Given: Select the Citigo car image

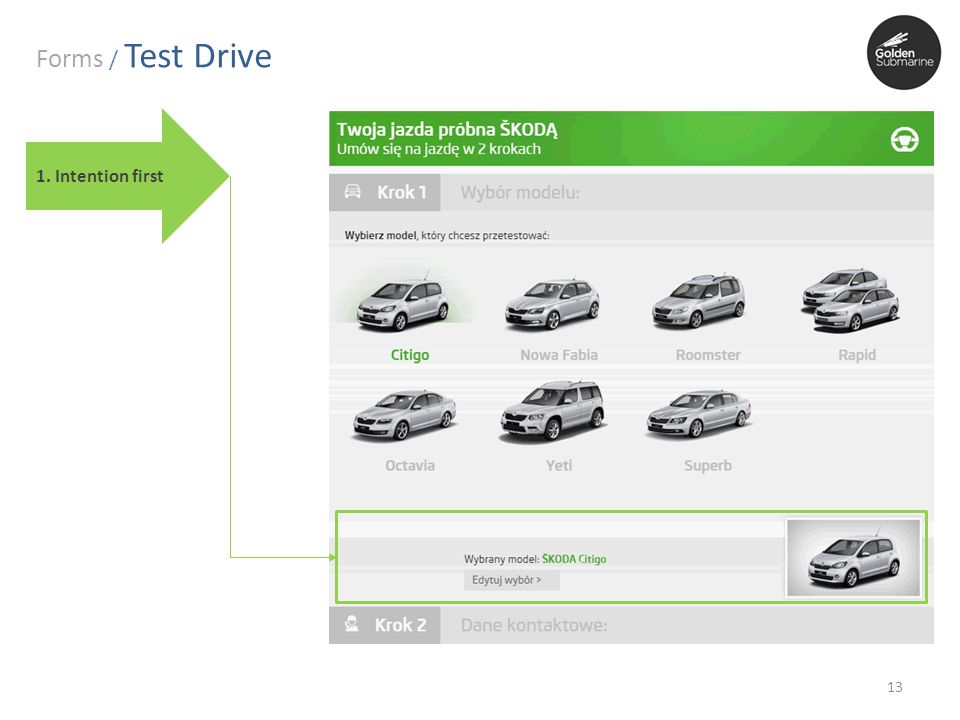Looking at the screenshot, I should (x=403, y=304).
